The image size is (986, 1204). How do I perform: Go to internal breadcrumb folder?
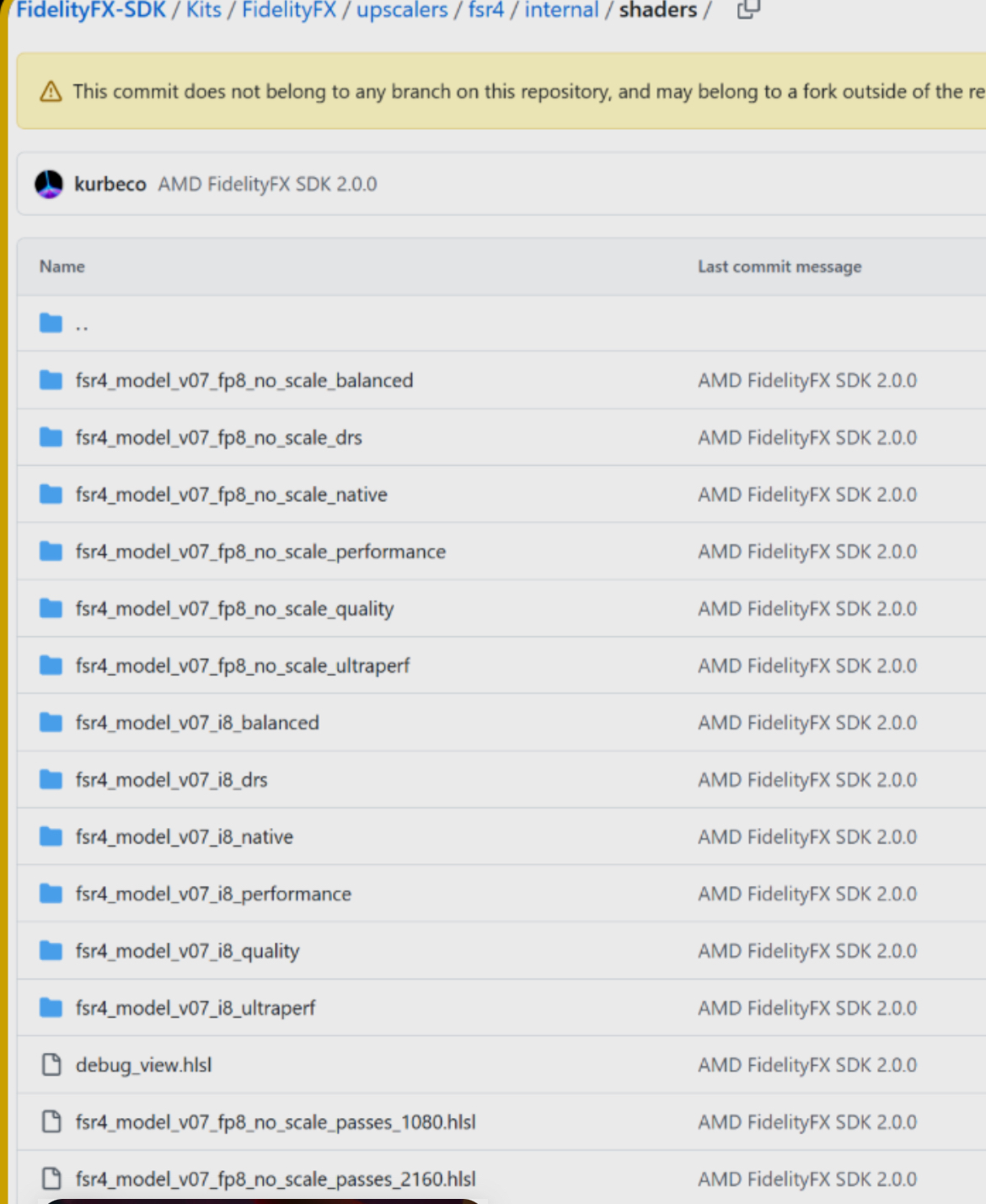click(x=561, y=10)
